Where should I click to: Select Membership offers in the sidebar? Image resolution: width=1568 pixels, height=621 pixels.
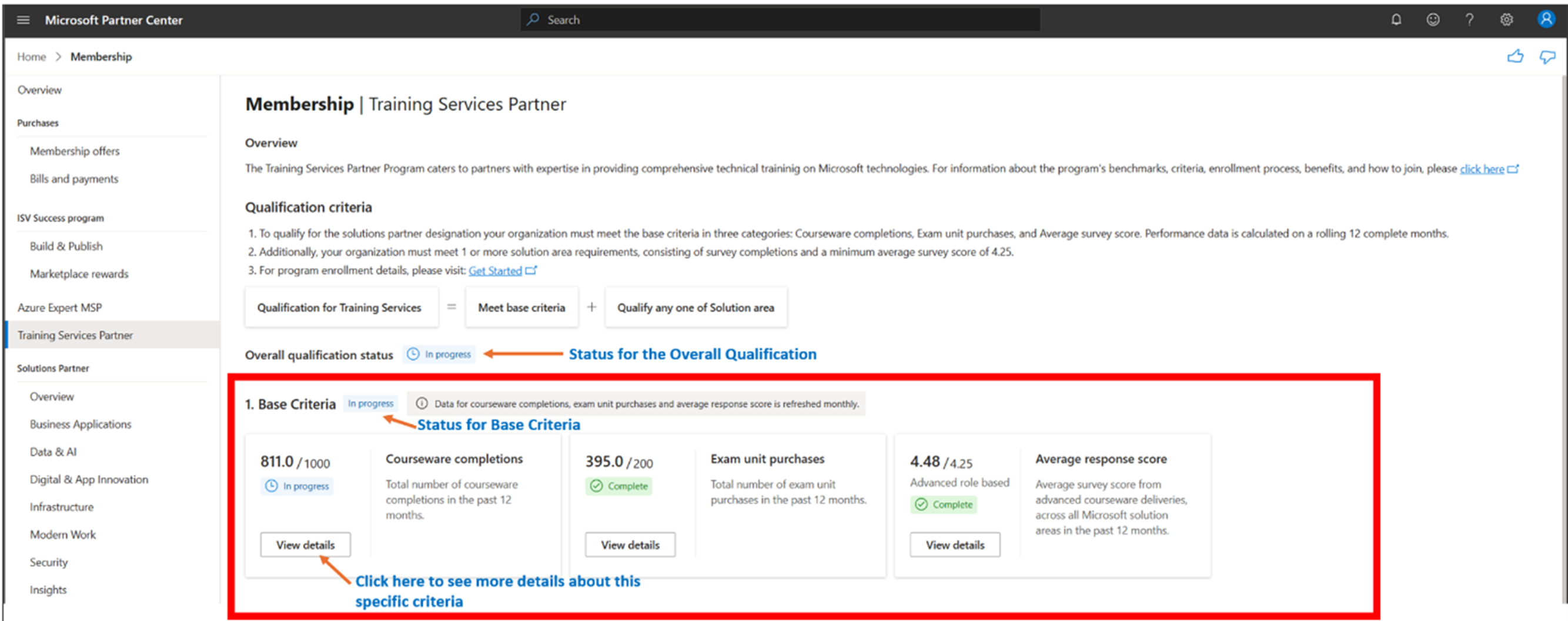(75, 151)
